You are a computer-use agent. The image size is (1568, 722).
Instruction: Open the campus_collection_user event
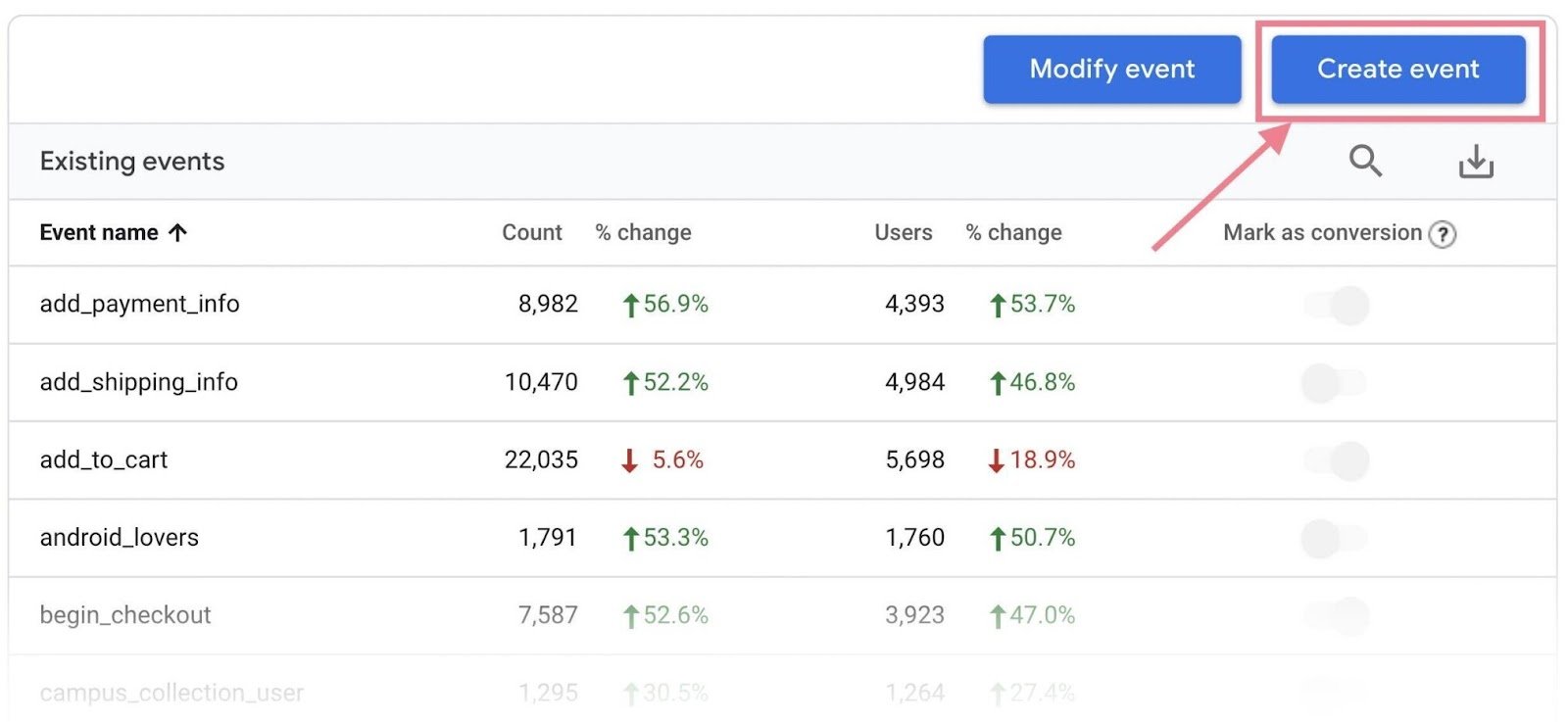tap(171, 693)
